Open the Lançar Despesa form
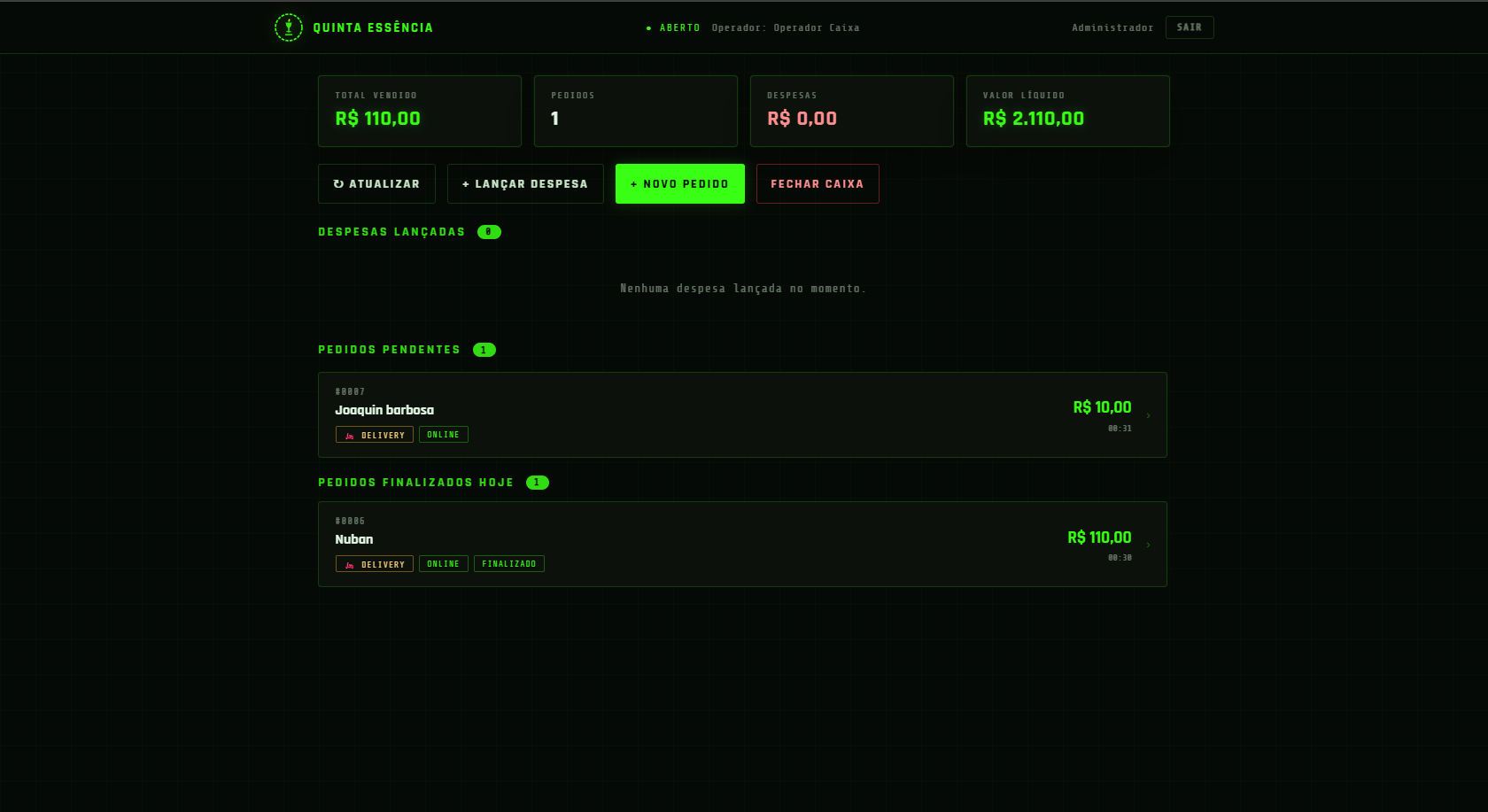The width and height of the screenshot is (1488, 812). click(525, 184)
